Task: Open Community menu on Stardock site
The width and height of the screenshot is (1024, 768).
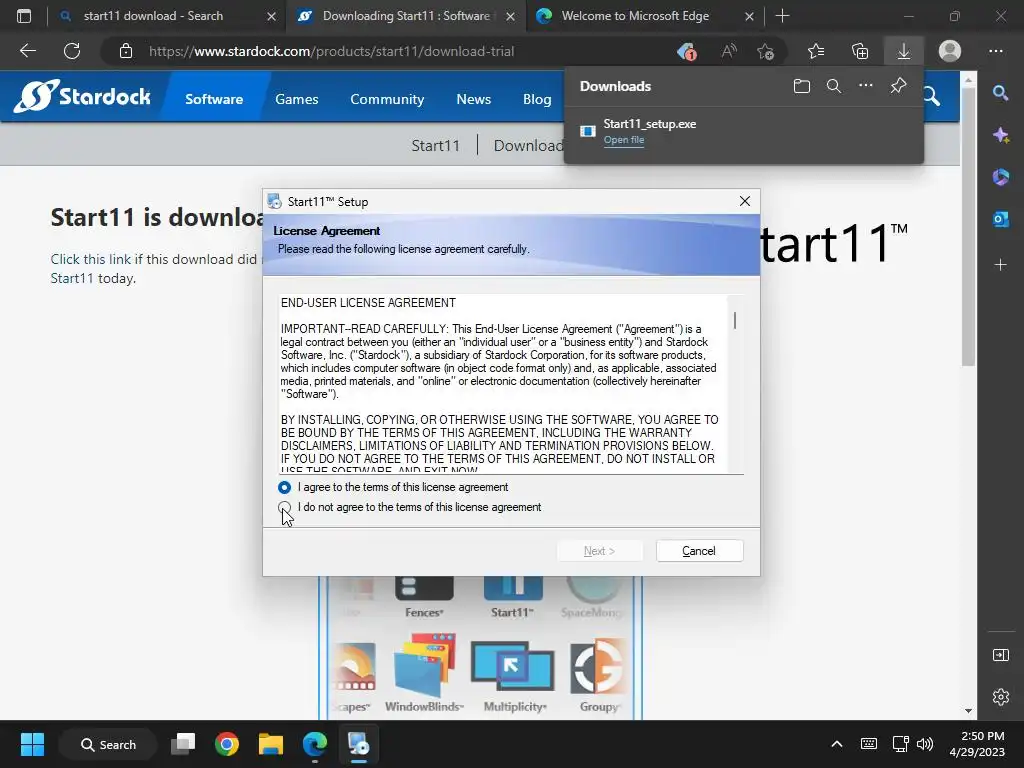Action: pos(387,99)
